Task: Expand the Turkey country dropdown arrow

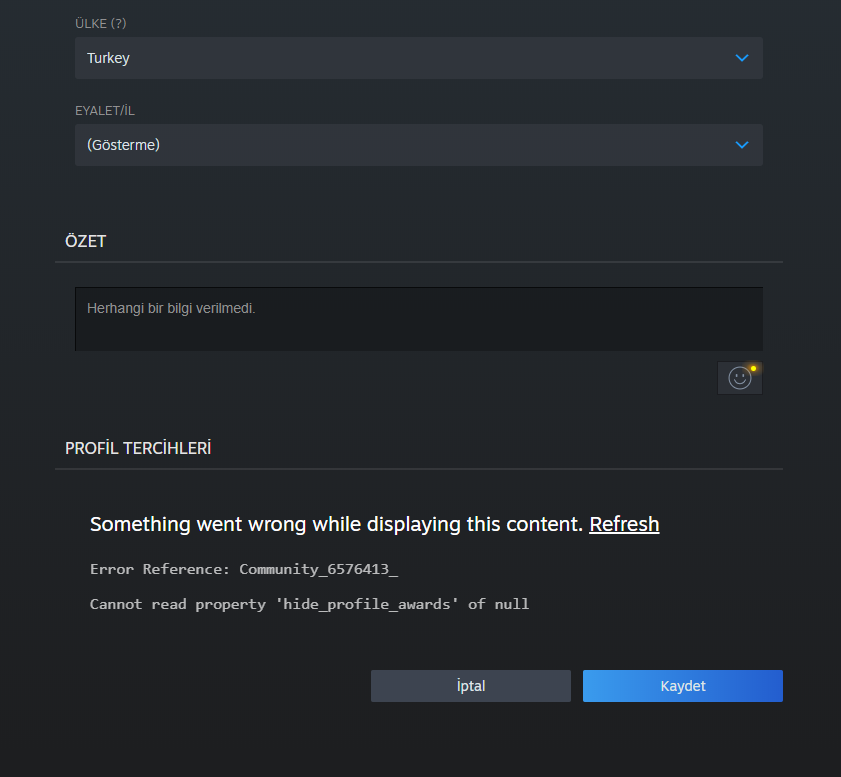Action: 741,58
